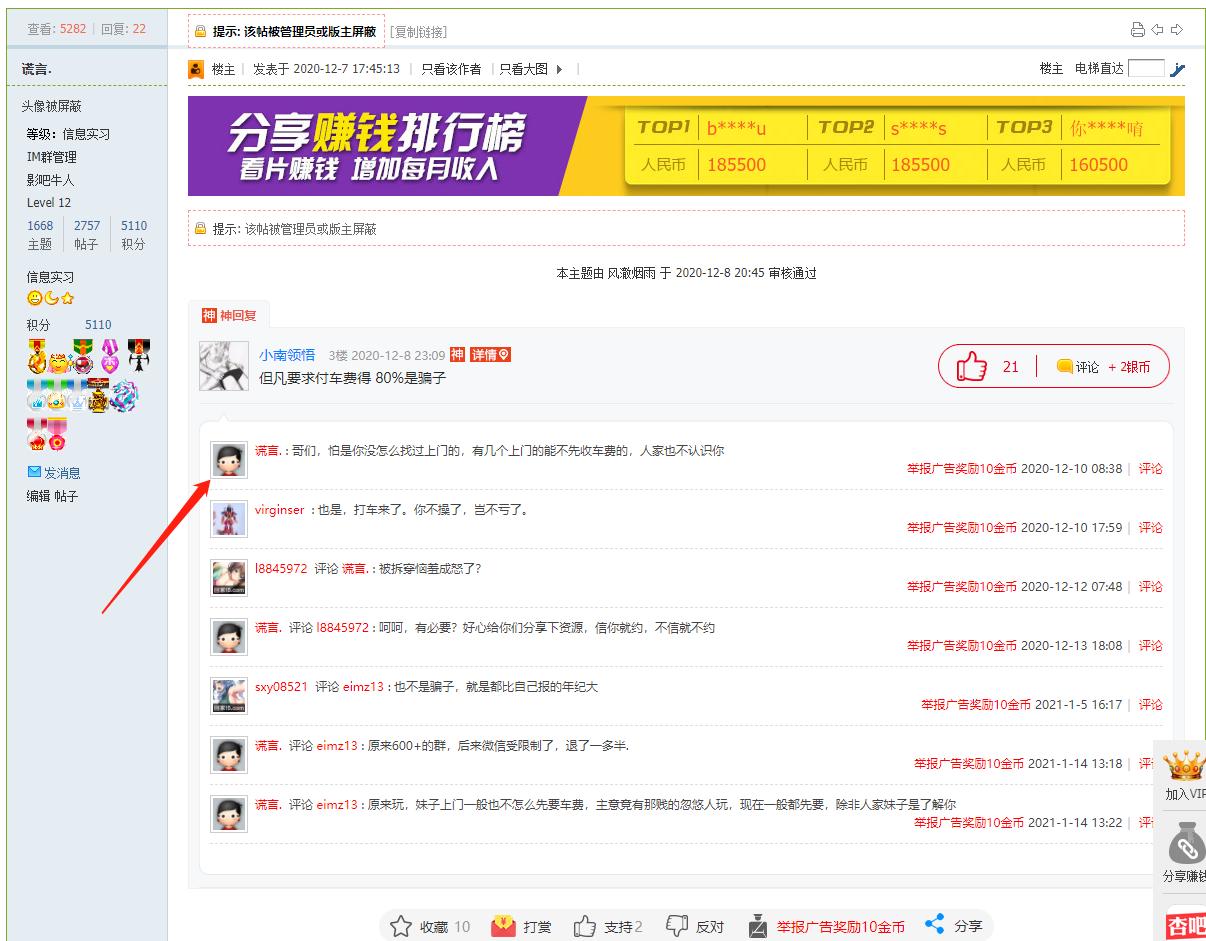Click 5110 积分 count in the stats row

tap(134, 226)
